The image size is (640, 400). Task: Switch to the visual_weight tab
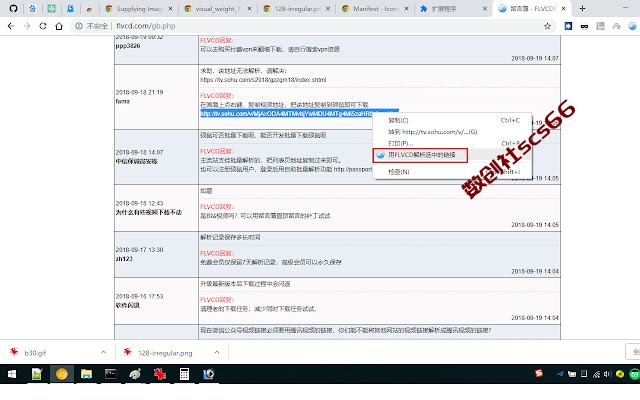tap(218, 9)
